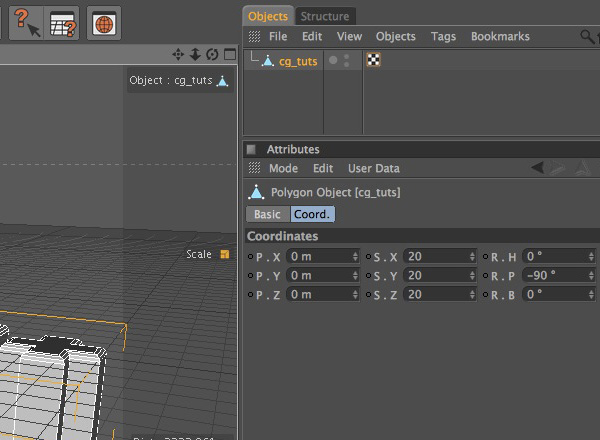Click the R.B value field
This screenshot has height=440, width=600.
(x=558, y=294)
